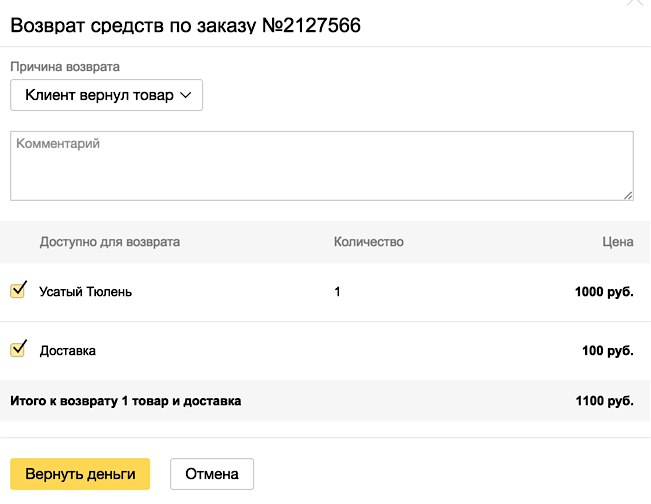The width and height of the screenshot is (651, 504).
Task: Close the refund dialog with the X icon
Action: click(635, 2)
